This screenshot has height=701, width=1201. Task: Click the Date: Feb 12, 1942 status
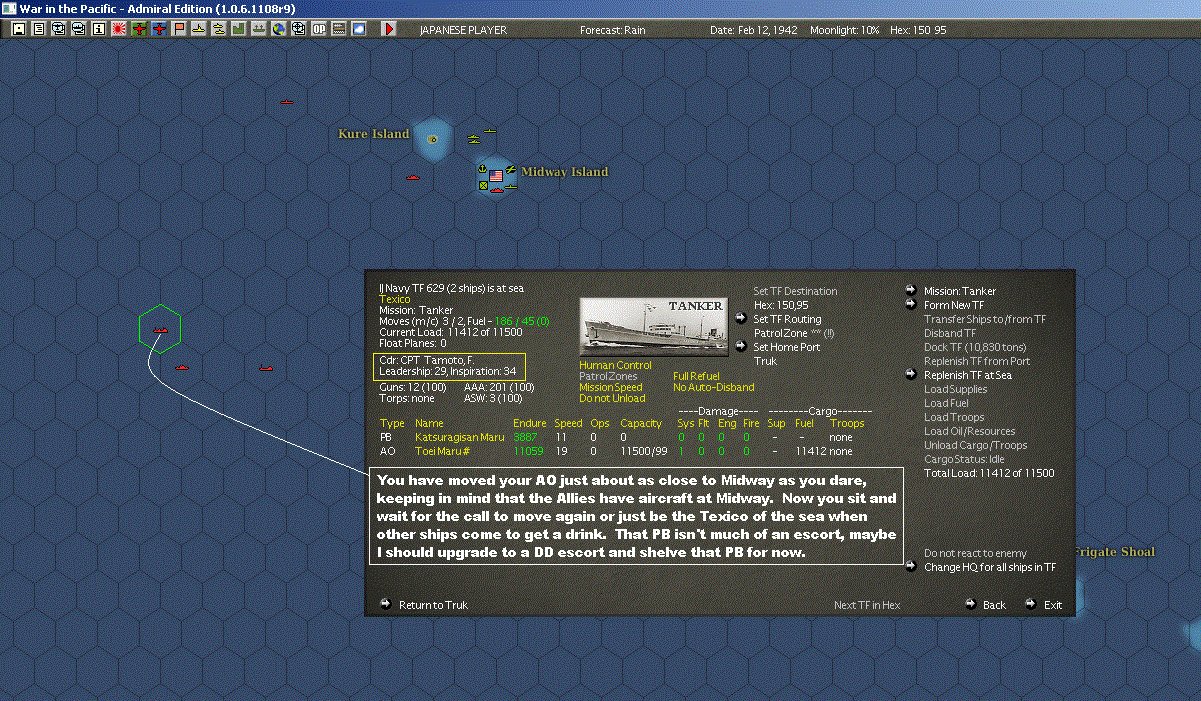click(754, 30)
